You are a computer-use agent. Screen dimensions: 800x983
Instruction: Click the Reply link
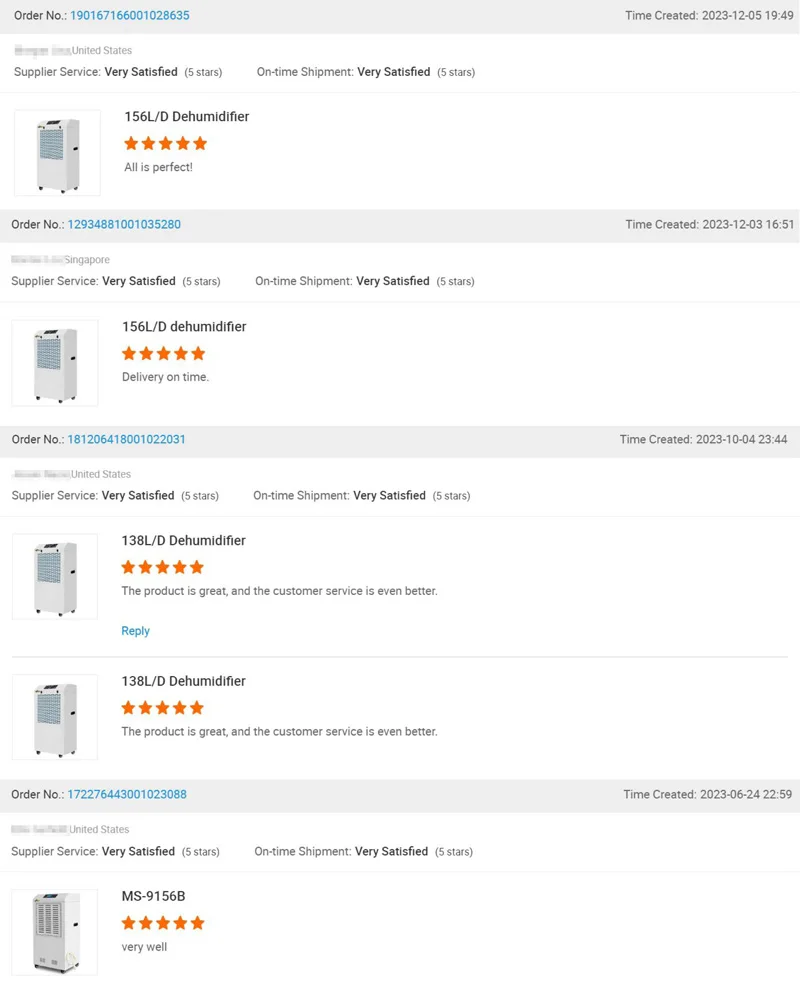[x=135, y=631]
